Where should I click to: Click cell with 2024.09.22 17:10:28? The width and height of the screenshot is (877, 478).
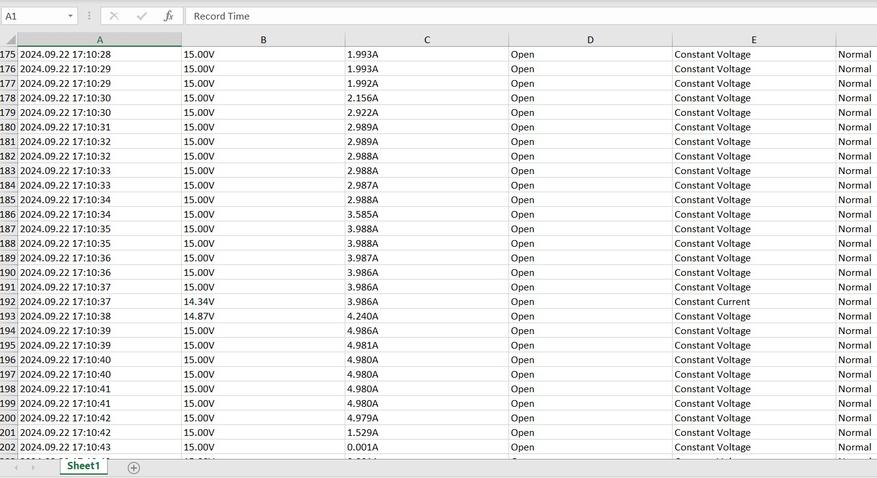pos(100,54)
